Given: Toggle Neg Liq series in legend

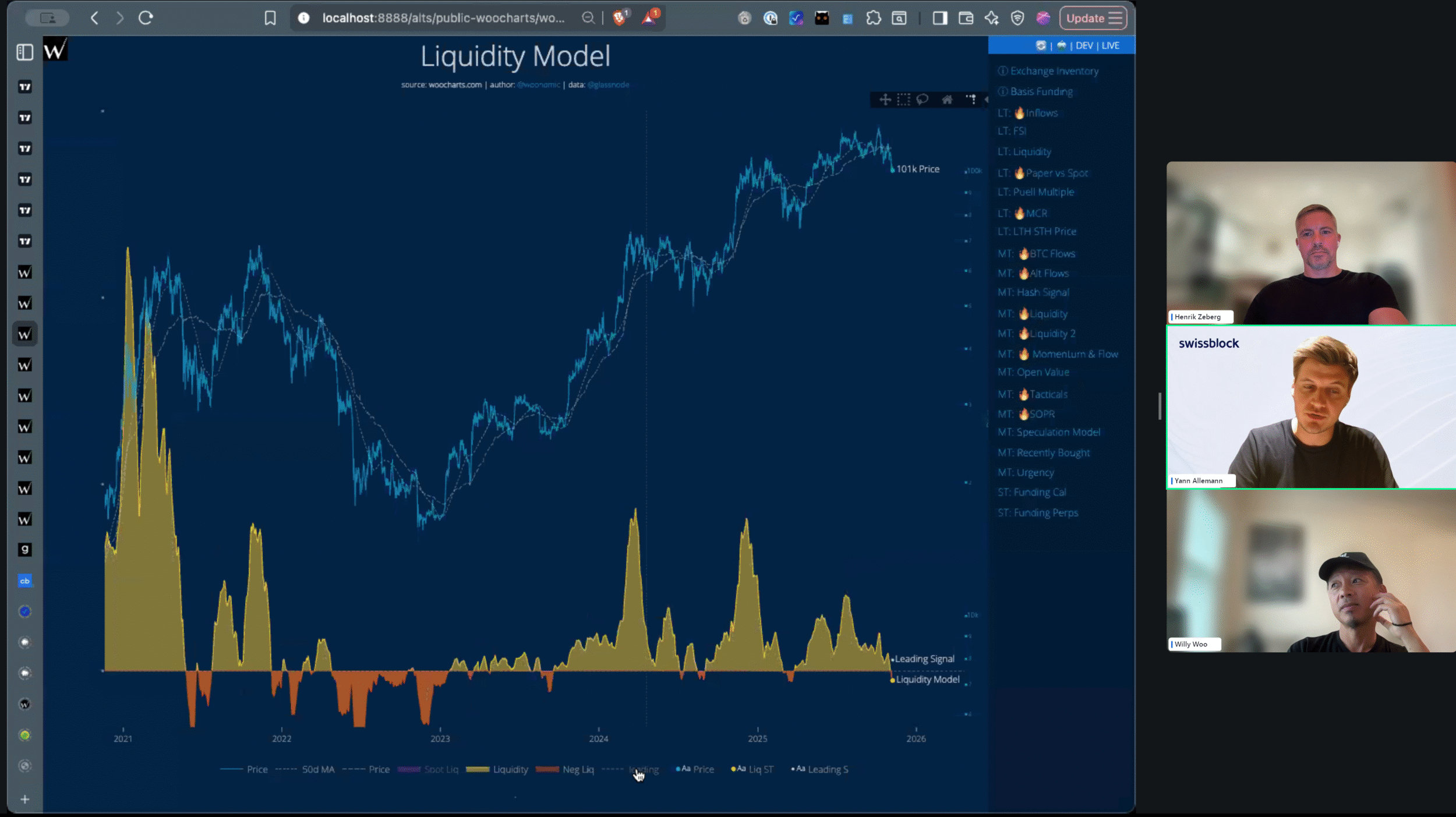Looking at the screenshot, I should pyautogui.click(x=578, y=769).
